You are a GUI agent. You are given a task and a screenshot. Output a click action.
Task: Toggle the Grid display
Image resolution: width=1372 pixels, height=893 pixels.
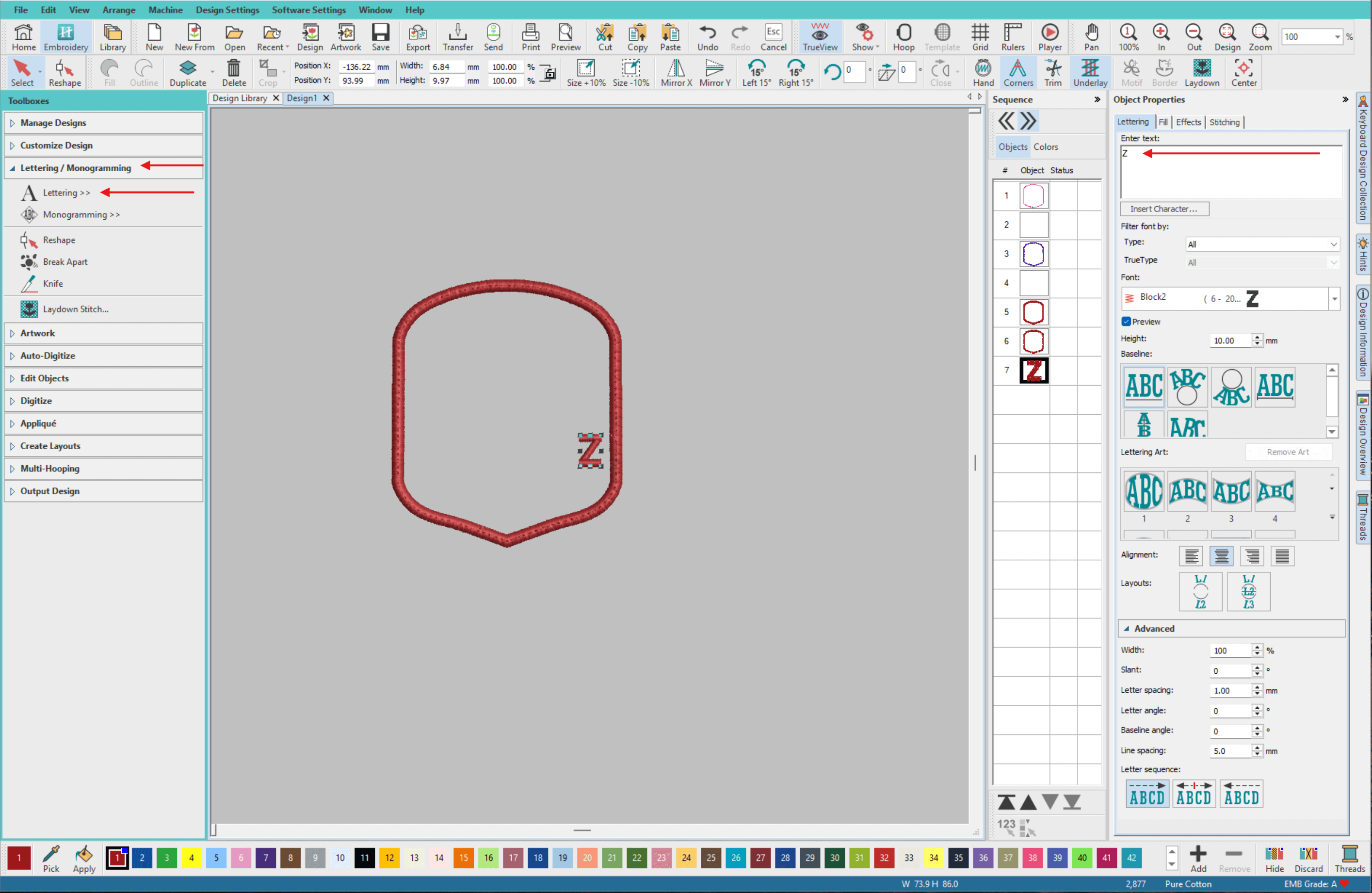980,37
